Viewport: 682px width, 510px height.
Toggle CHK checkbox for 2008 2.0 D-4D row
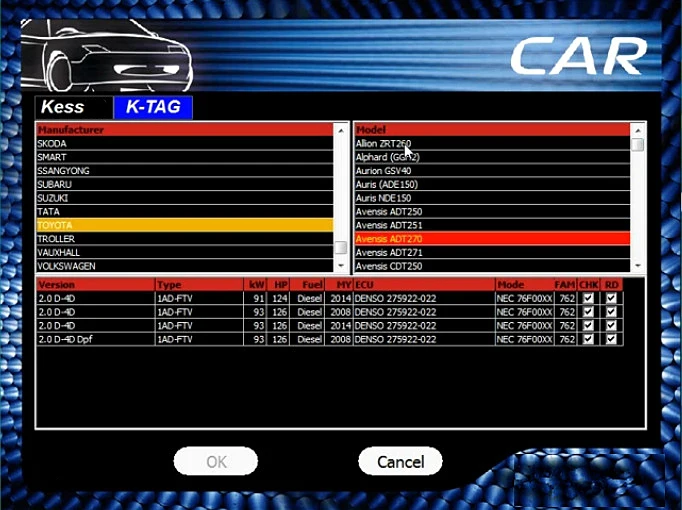588,312
